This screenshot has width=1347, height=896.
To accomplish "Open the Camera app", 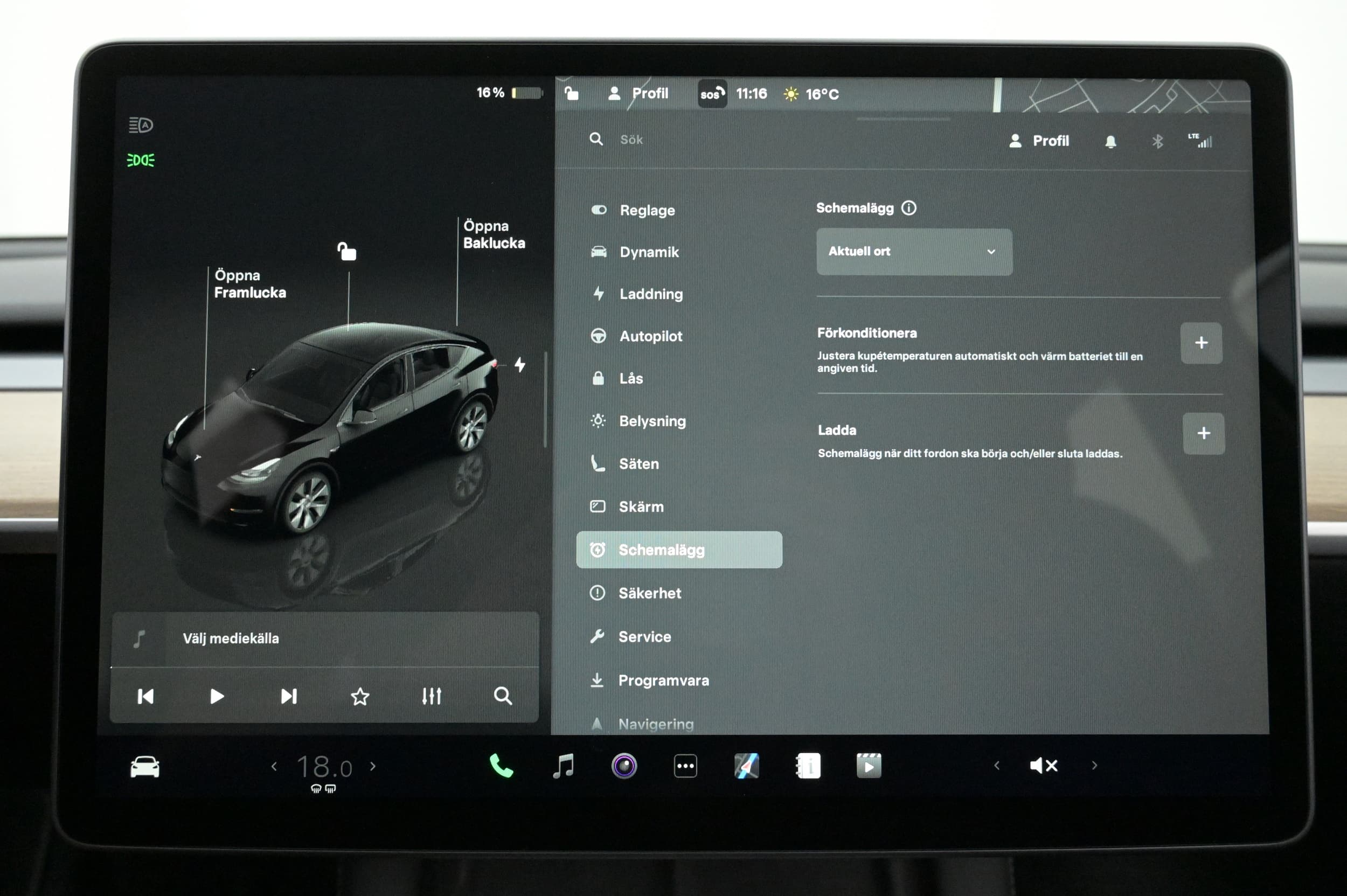I will click(624, 766).
